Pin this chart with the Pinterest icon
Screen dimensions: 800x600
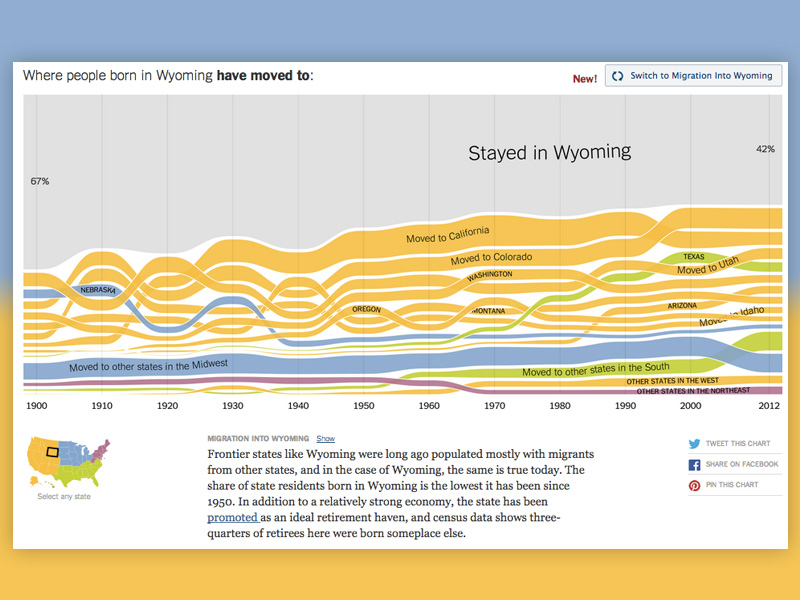click(x=695, y=484)
